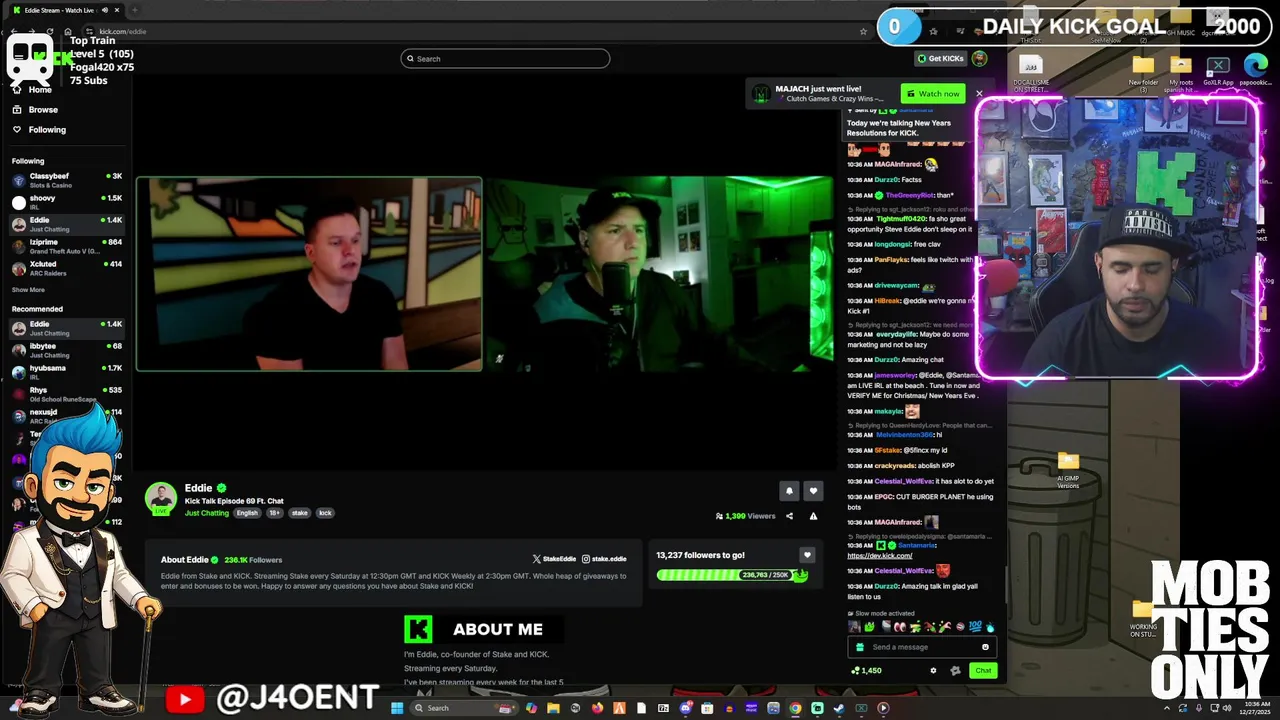1280x720 pixels.
Task: Open the Instagram stake.eddie link
Action: tap(604, 559)
